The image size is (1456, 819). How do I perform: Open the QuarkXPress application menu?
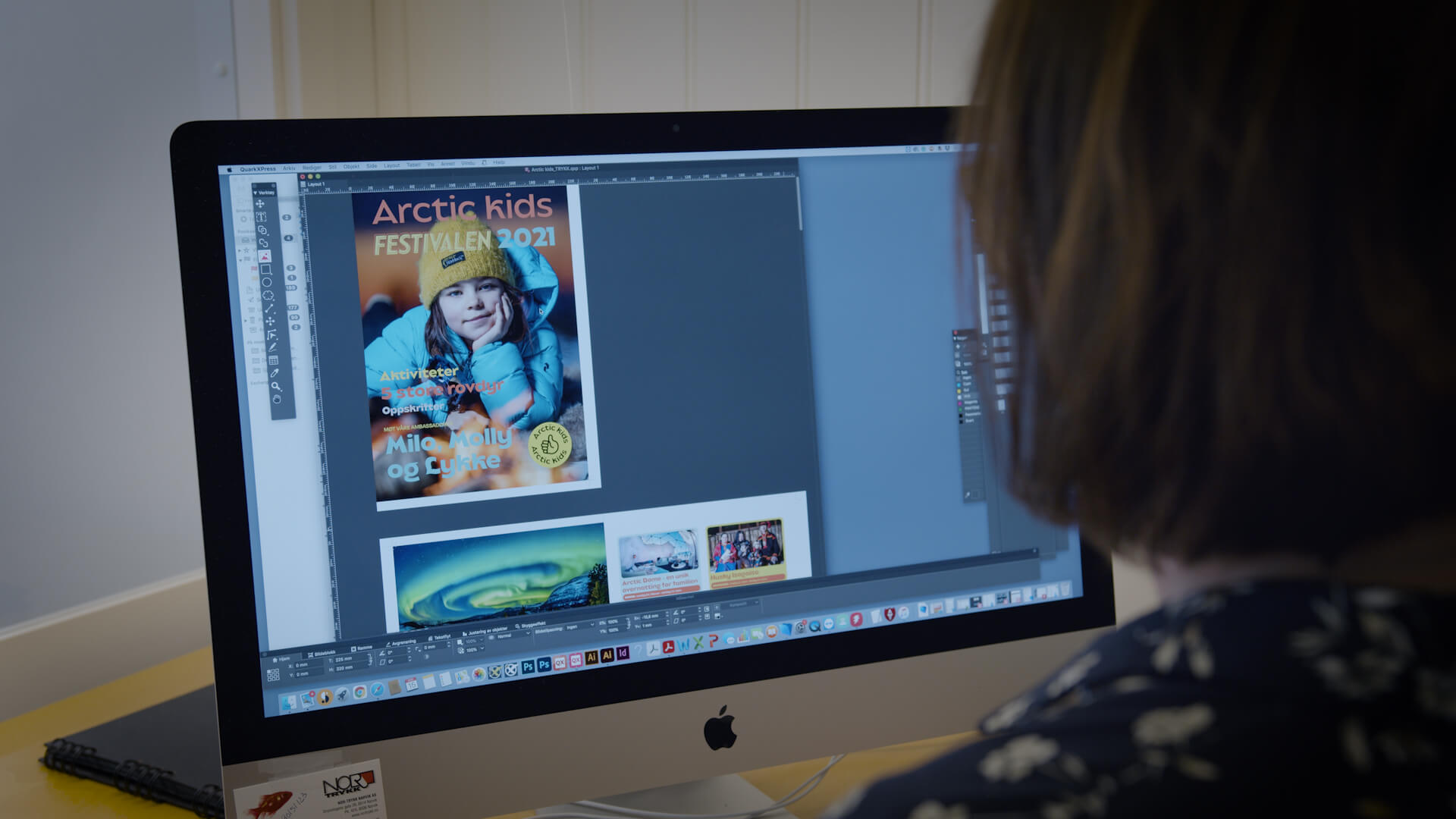tap(258, 169)
